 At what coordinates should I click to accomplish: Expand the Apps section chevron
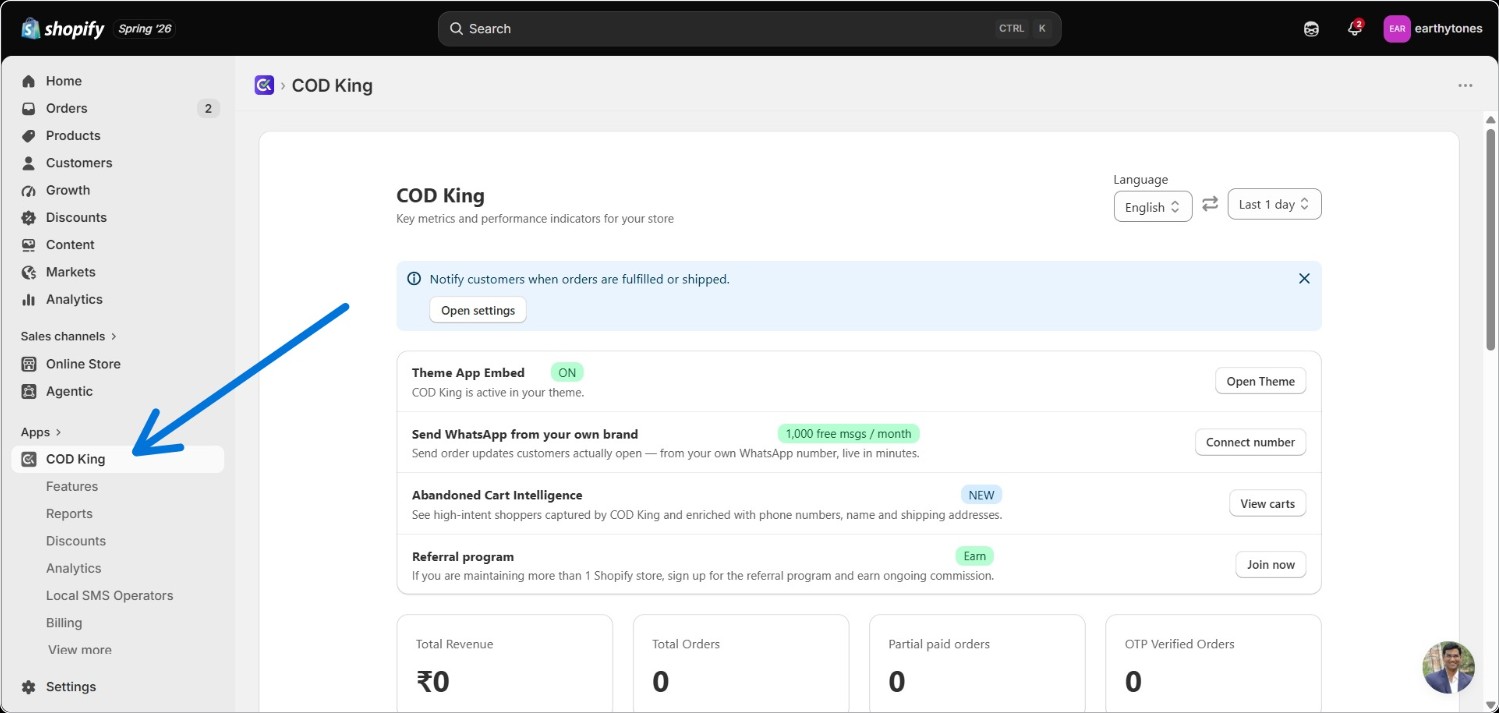[58, 432]
